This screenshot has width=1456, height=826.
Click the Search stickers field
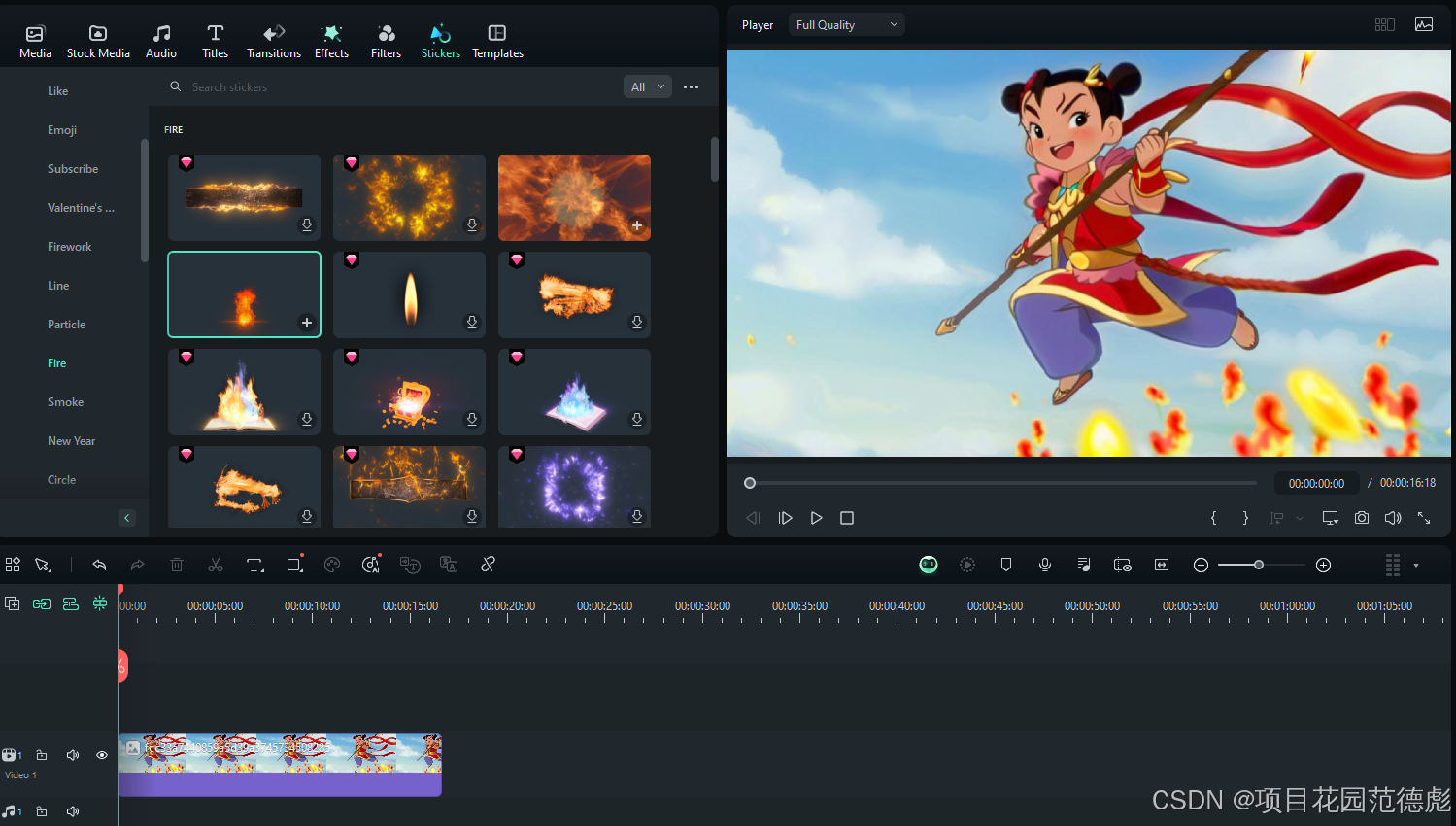[x=389, y=87]
